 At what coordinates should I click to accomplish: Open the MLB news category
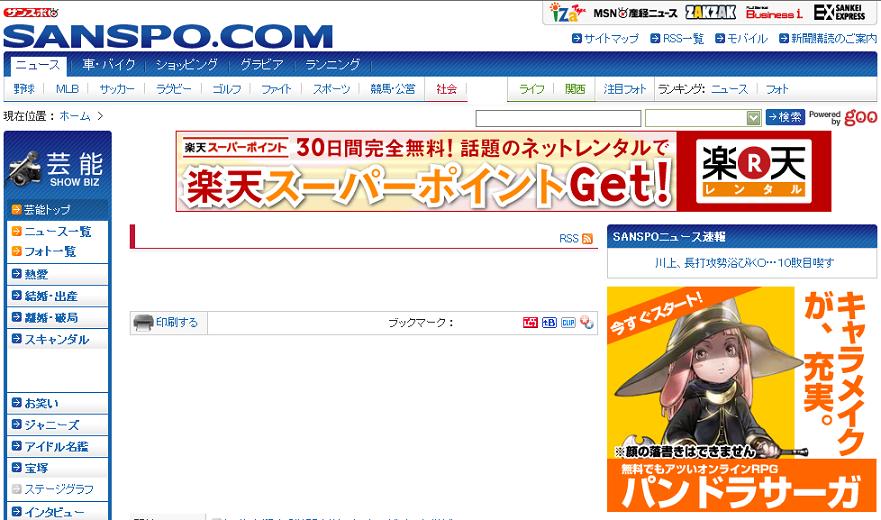pos(67,89)
